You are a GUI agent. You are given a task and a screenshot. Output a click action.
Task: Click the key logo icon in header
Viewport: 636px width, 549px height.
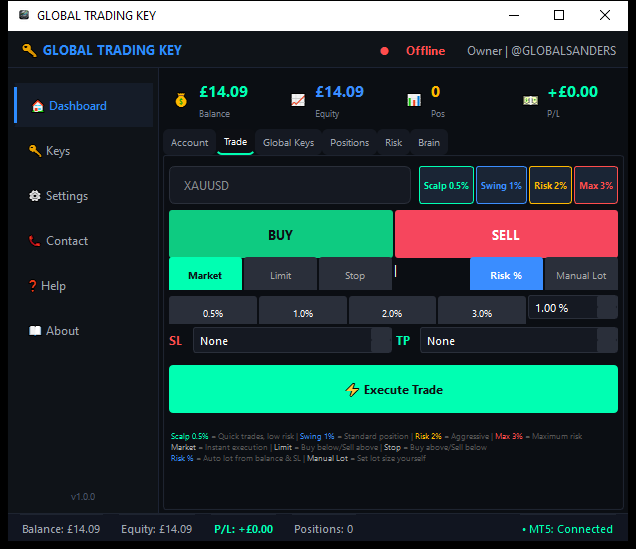tap(29, 50)
